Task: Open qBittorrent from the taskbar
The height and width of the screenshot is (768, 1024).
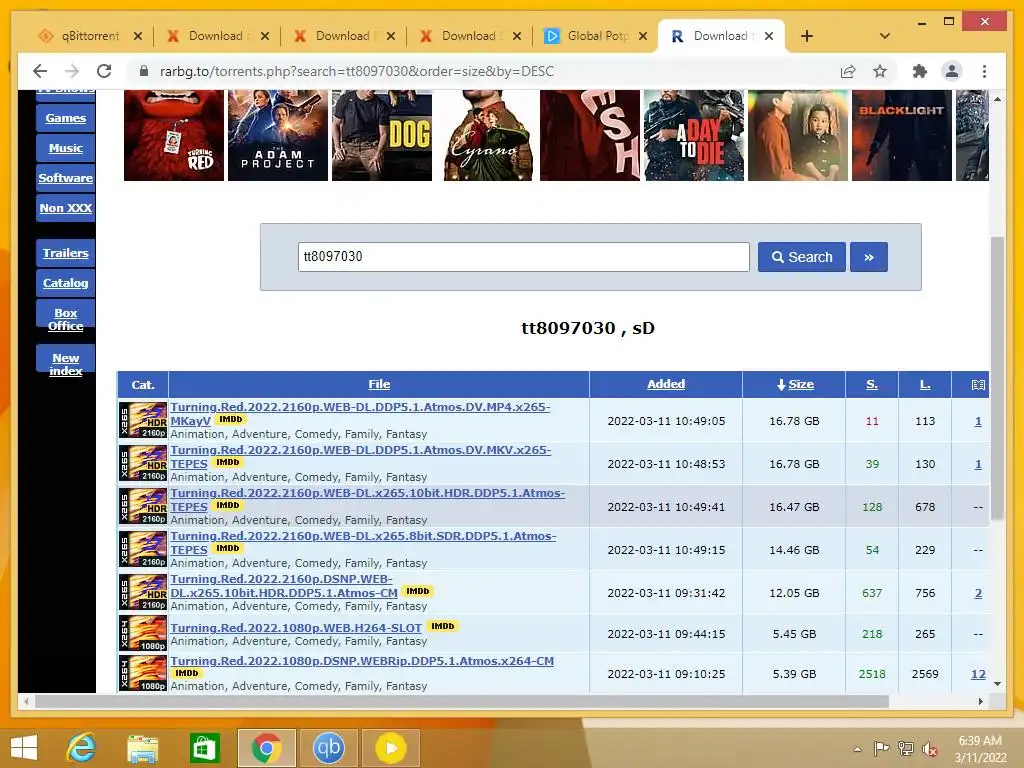Action: tap(328, 748)
